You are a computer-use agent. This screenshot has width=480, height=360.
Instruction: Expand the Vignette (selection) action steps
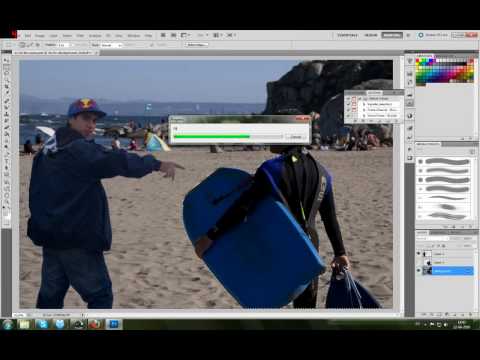pyautogui.click(x=364, y=104)
